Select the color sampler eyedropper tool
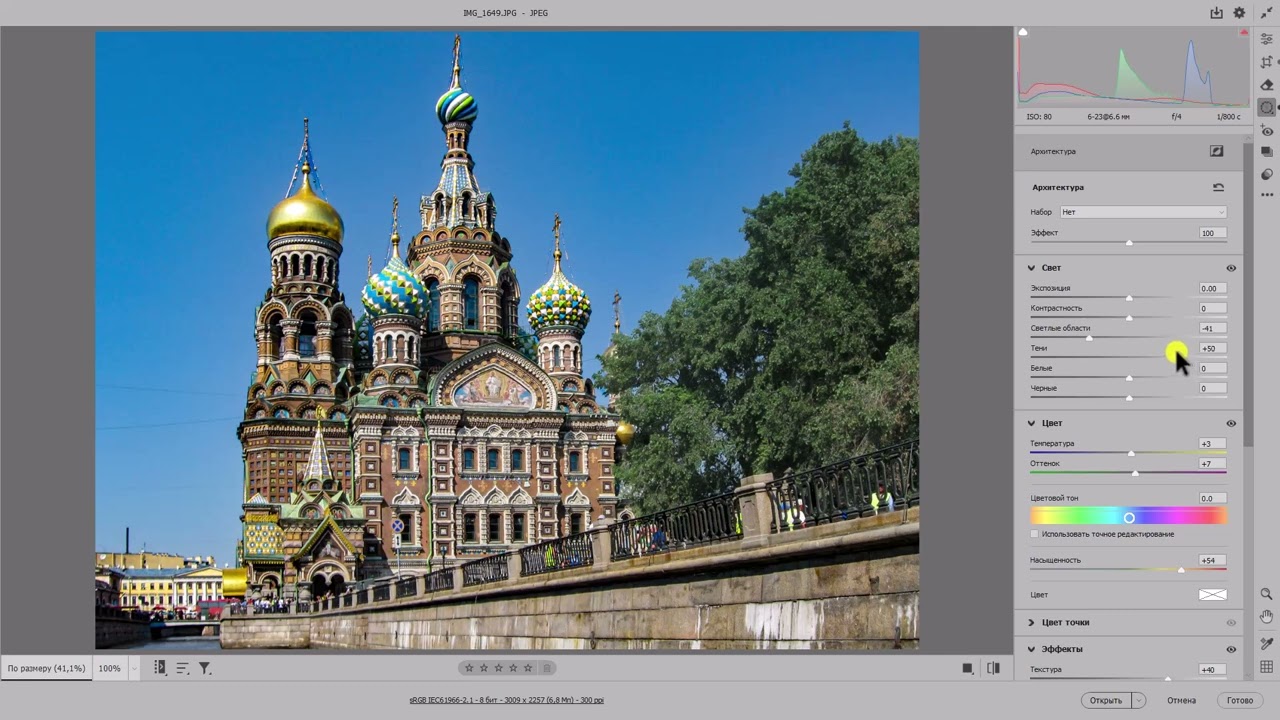 pyautogui.click(x=1267, y=644)
